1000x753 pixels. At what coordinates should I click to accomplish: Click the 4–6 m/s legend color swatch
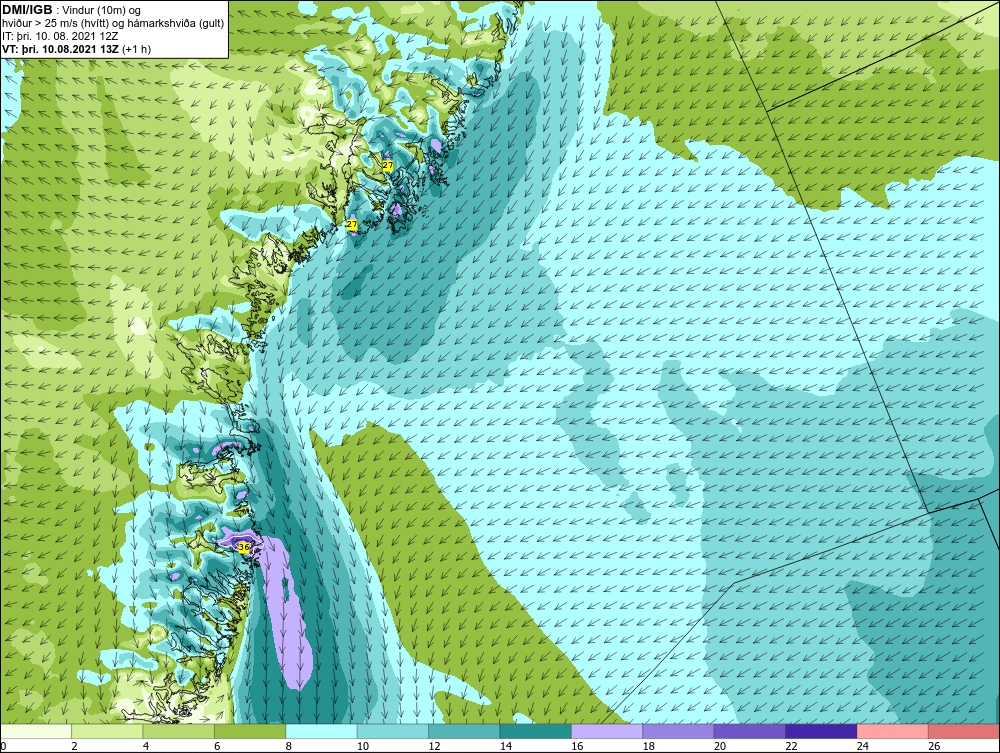(179, 731)
